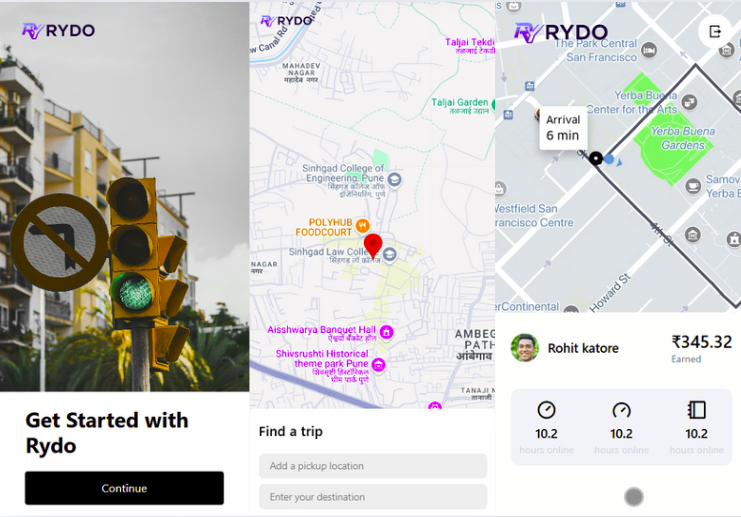Click the Sinhgad College of Engineering marker
741x517 pixels.
coord(394,180)
